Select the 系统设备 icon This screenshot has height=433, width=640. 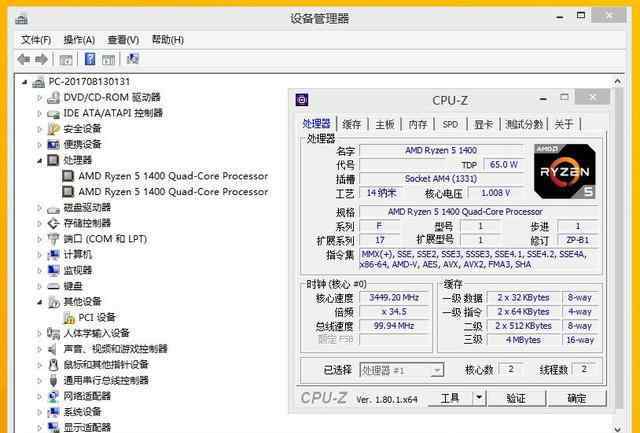53,412
